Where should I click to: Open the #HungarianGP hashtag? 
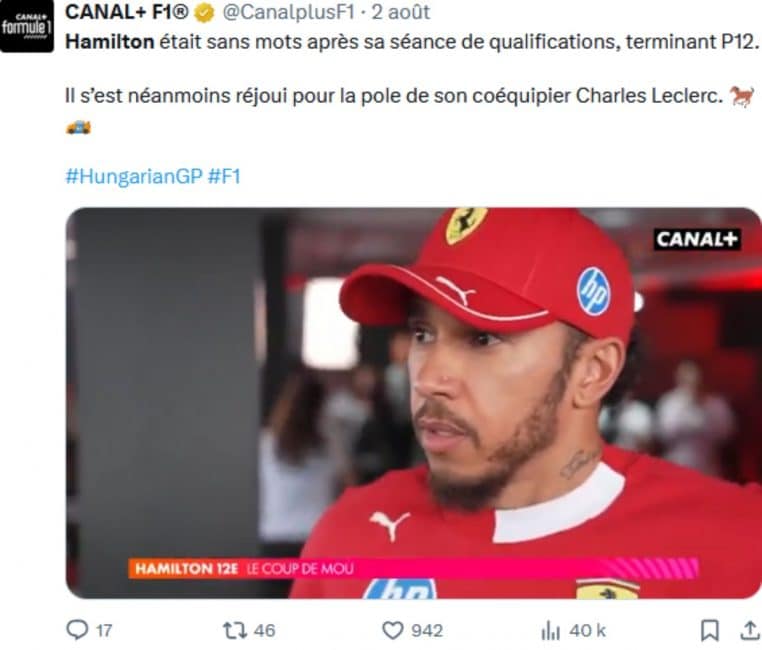(x=134, y=176)
